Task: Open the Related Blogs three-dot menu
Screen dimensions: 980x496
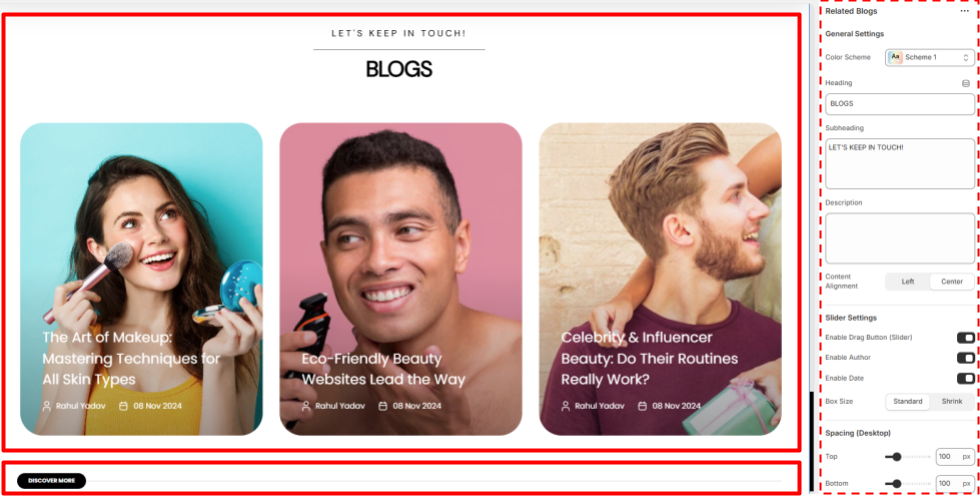Action: [964, 11]
